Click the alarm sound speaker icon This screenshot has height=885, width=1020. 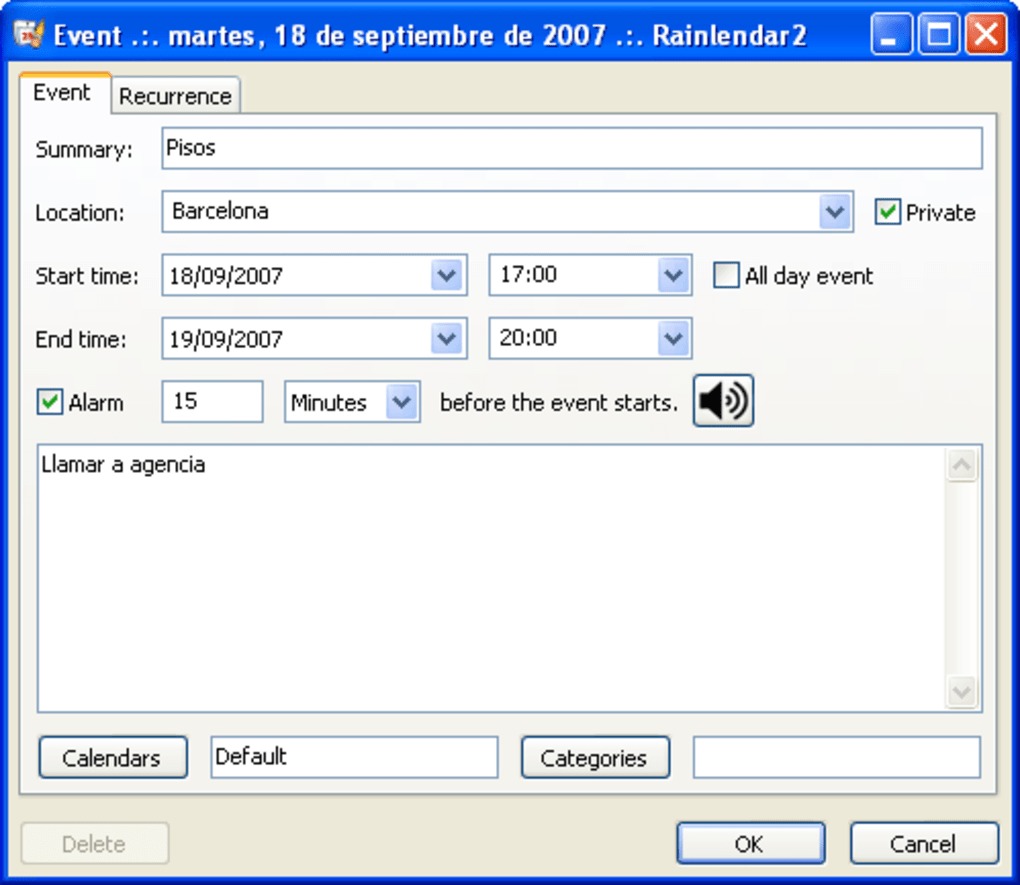pos(723,401)
